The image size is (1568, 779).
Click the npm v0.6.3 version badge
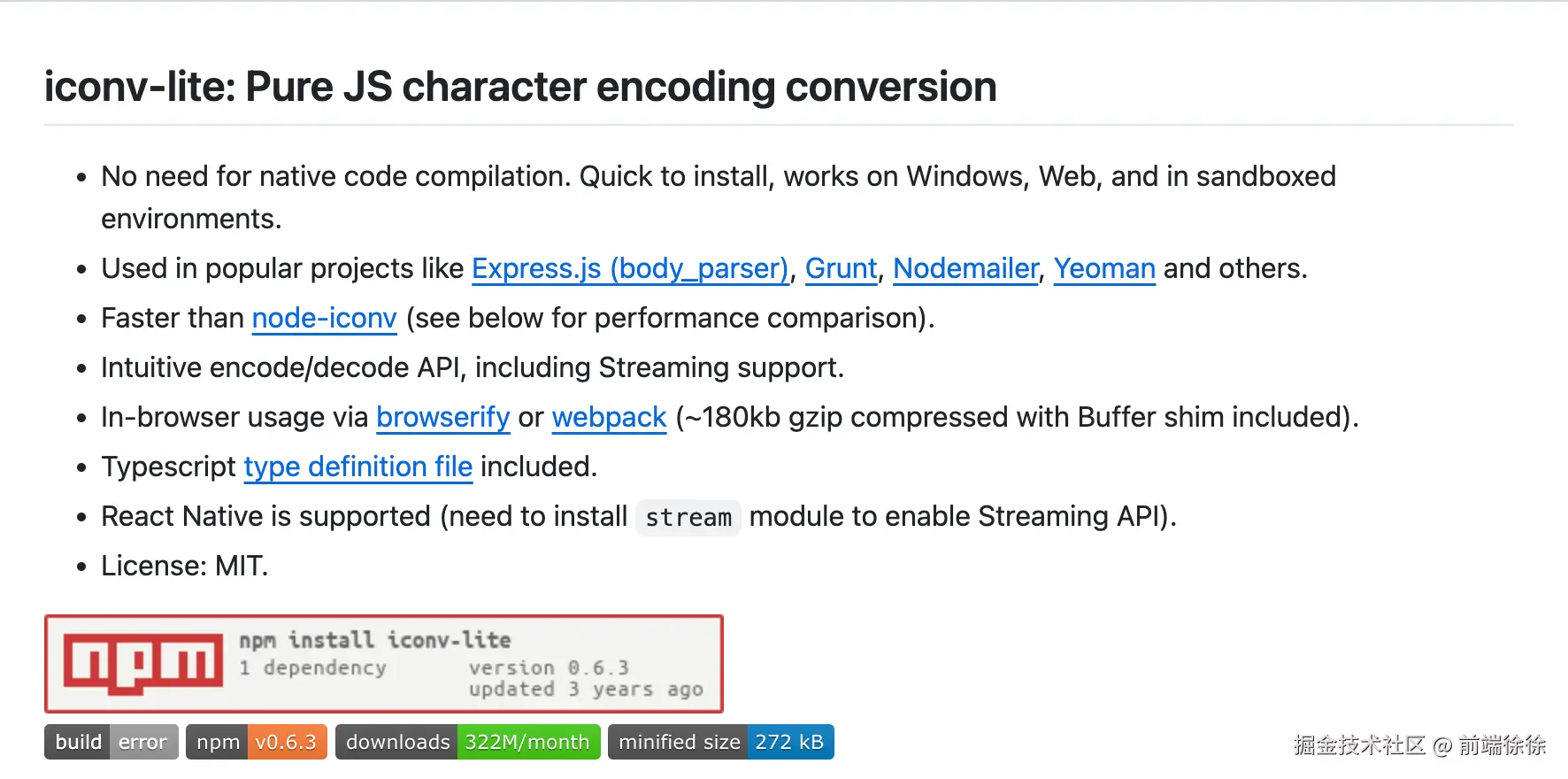pyautogui.click(x=257, y=742)
